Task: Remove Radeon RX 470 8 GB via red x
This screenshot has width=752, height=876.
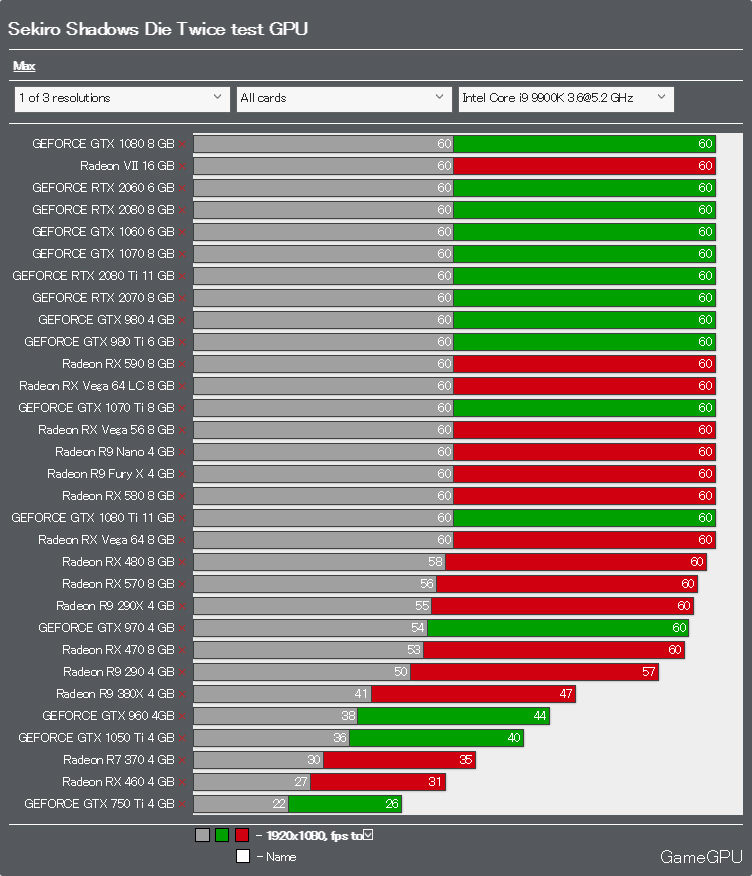Action: (x=182, y=650)
